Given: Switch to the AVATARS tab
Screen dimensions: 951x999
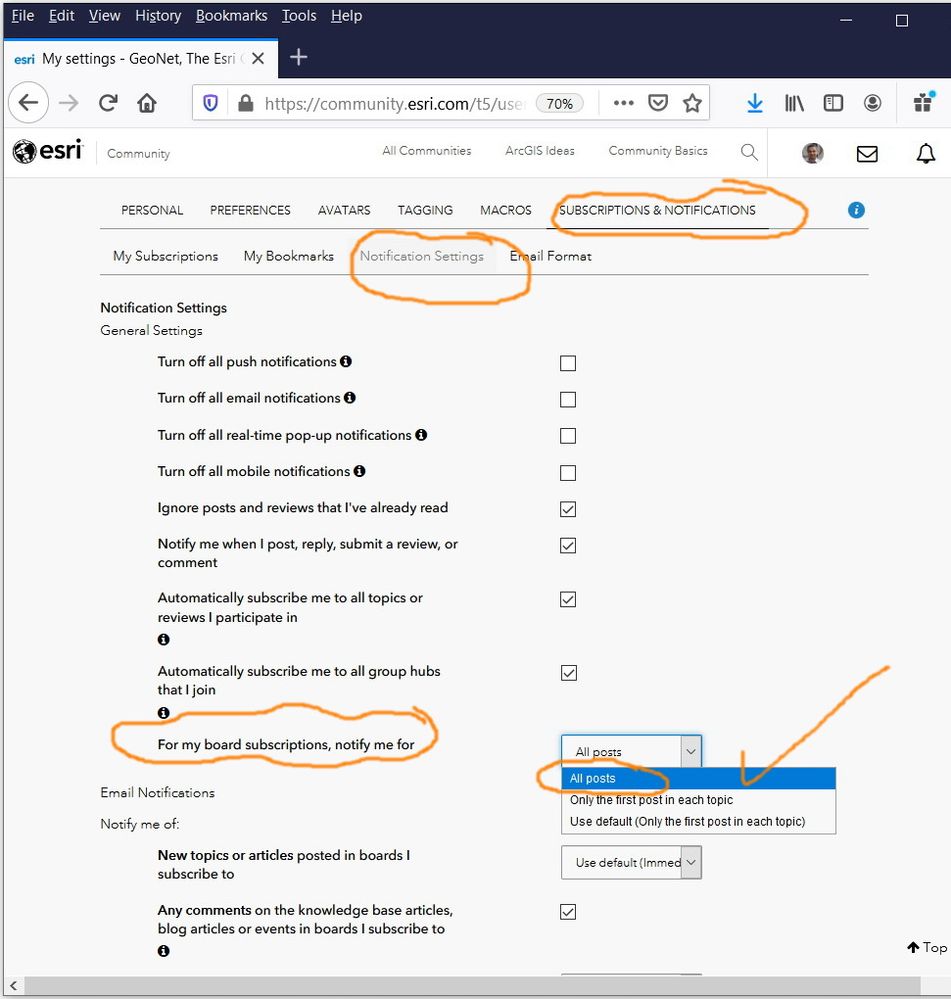Looking at the screenshot, I should click(344, 210).
